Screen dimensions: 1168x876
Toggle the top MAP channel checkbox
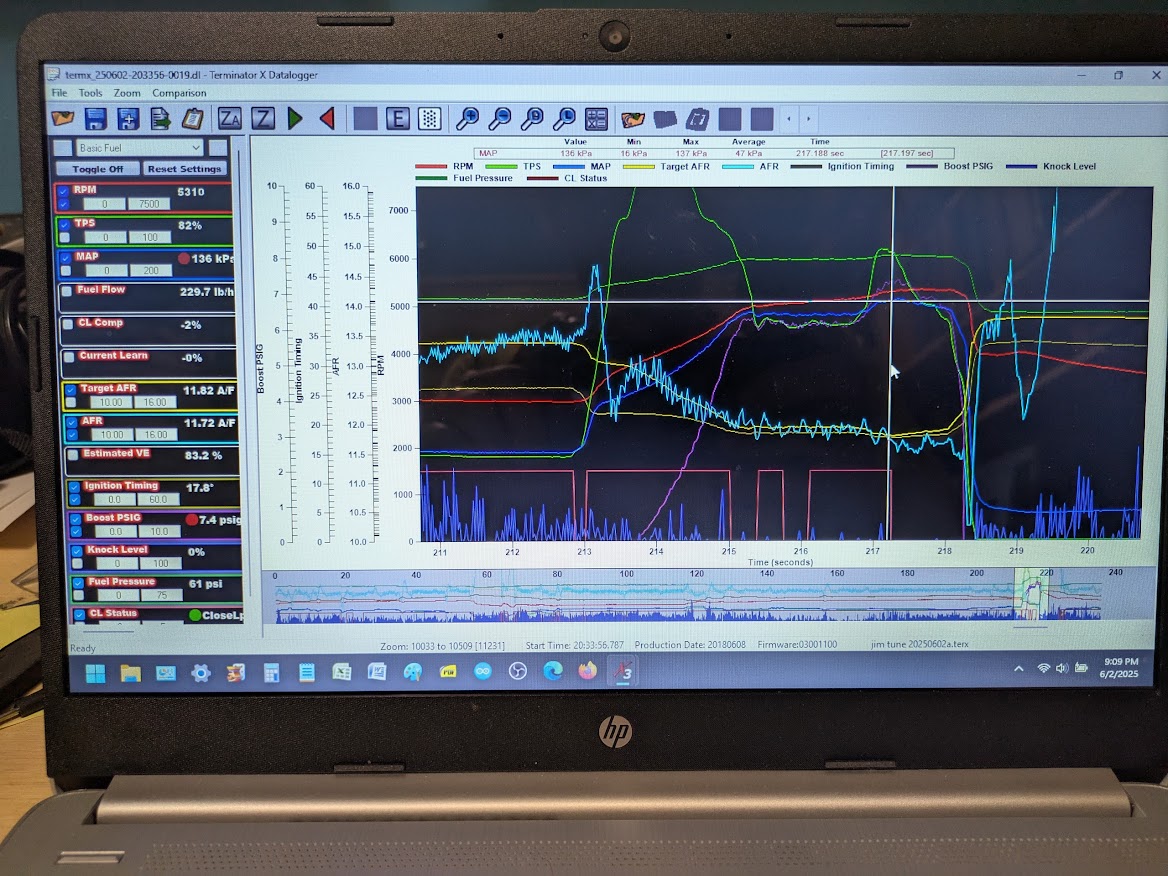[66, 258]
